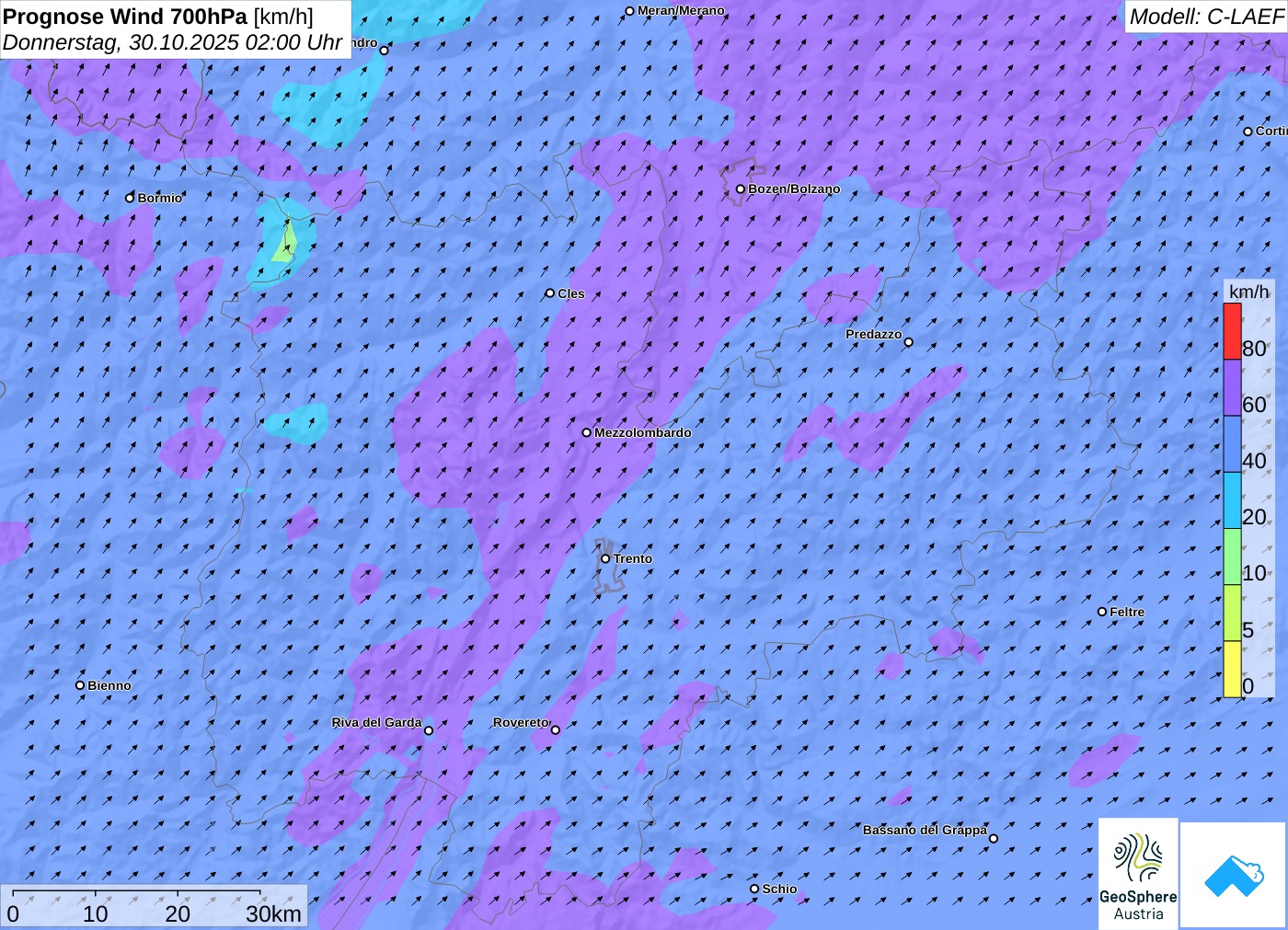Image resolution: width=1288 pixels, height=930 pixels.
Task: Click the 'Mezzolombardo' map label
Action: click(642, 432)
